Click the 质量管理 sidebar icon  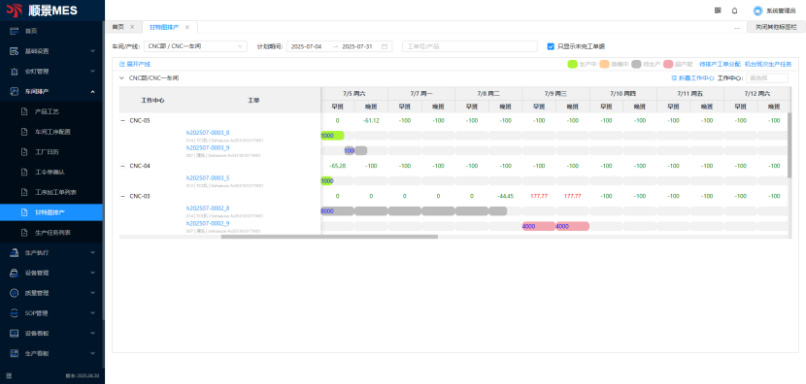(15, 293)
